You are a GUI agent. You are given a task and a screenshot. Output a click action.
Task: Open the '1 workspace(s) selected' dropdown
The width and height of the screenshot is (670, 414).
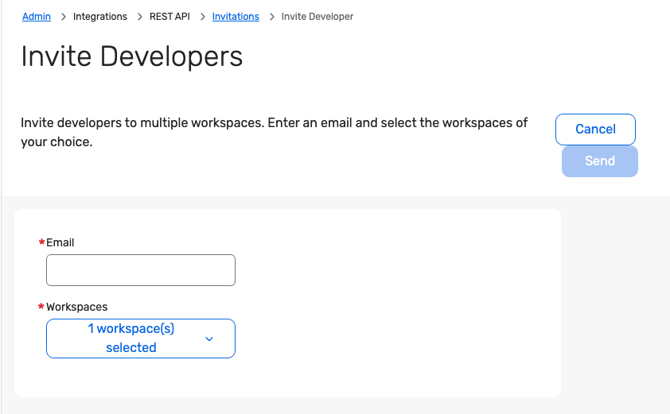click(131, 338)
